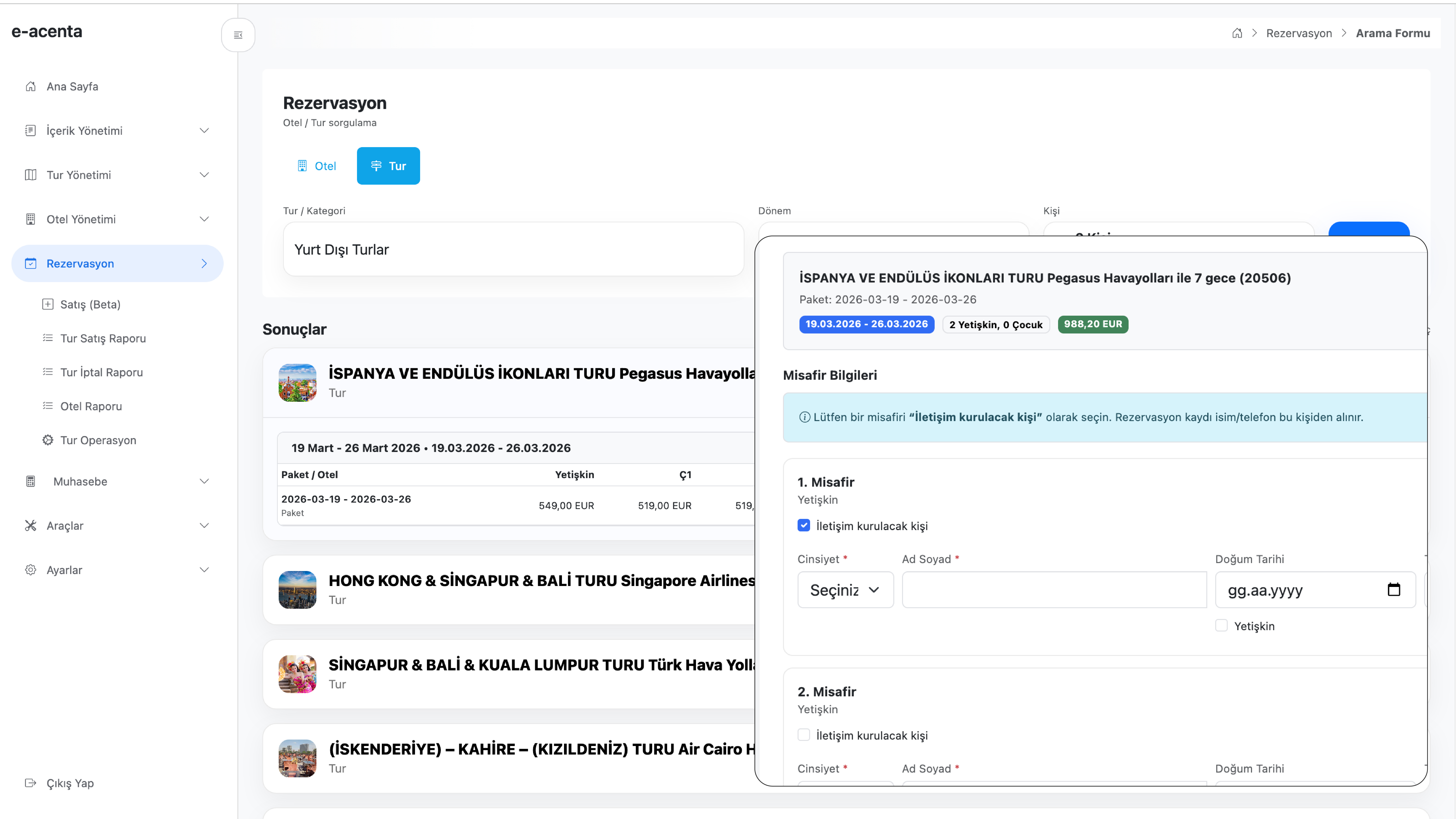Click the Çıkış Yap logout icon

tap(31, 783)
